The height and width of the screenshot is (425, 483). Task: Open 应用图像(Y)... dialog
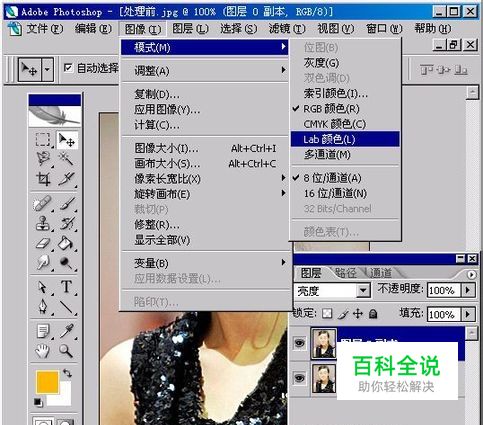click(x=204, y=109)
